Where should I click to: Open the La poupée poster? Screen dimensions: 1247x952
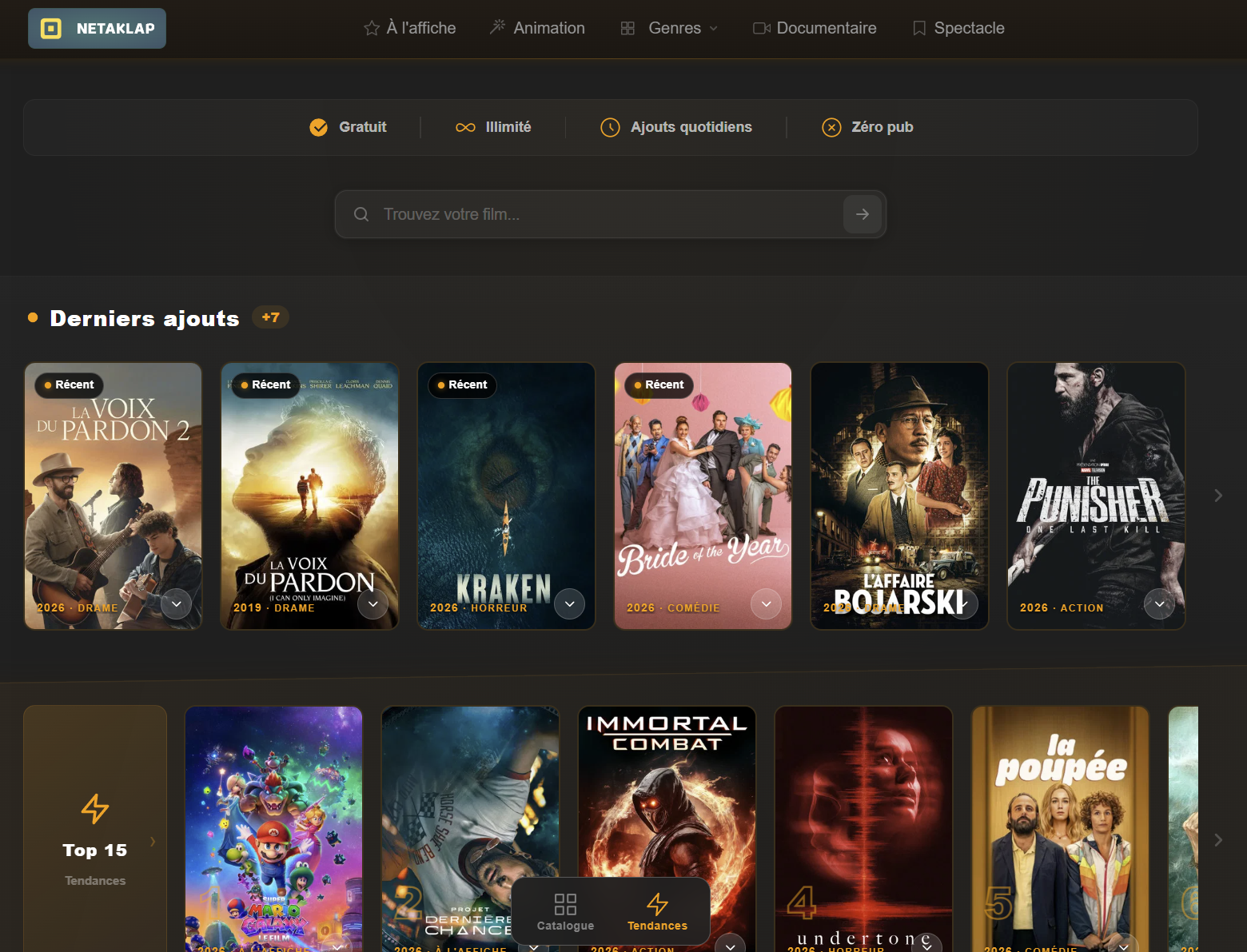pos(1061,829)
